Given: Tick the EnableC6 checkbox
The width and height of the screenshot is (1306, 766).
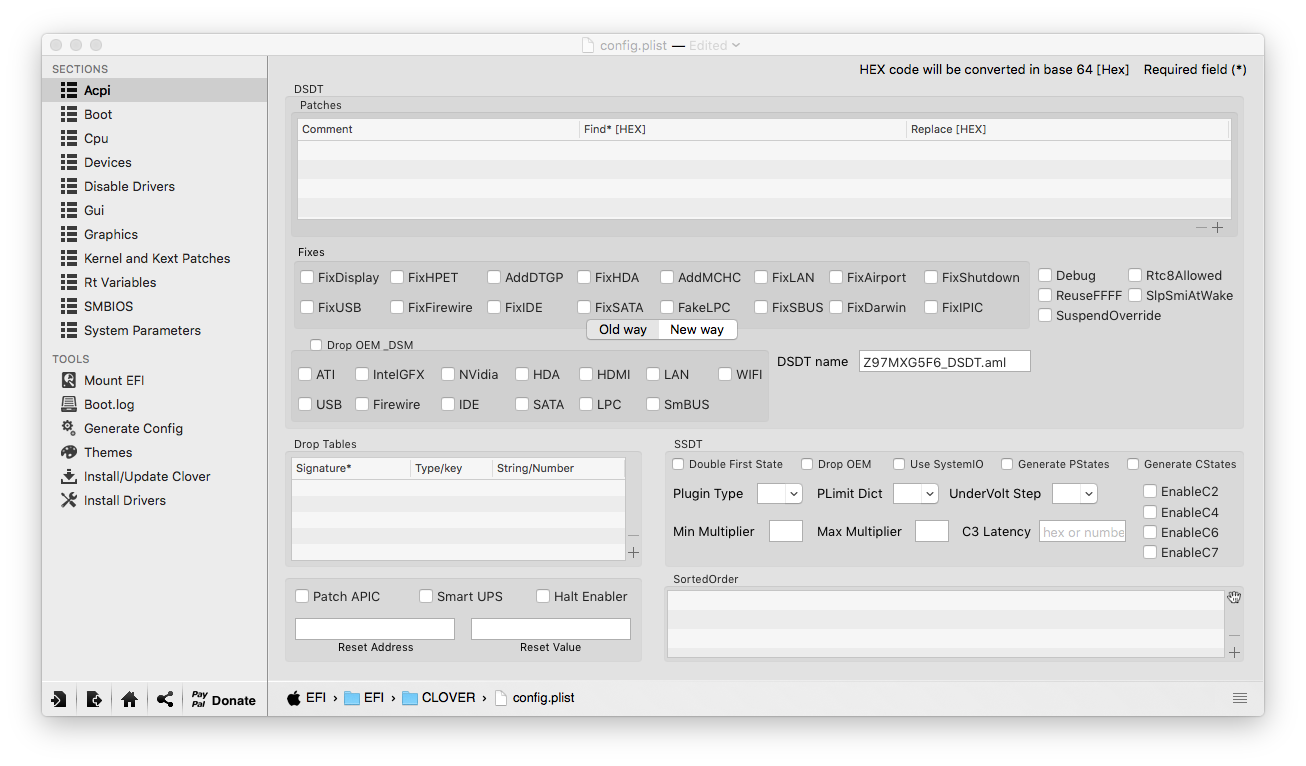Looking at the screenshot, I should [1150, 532].
